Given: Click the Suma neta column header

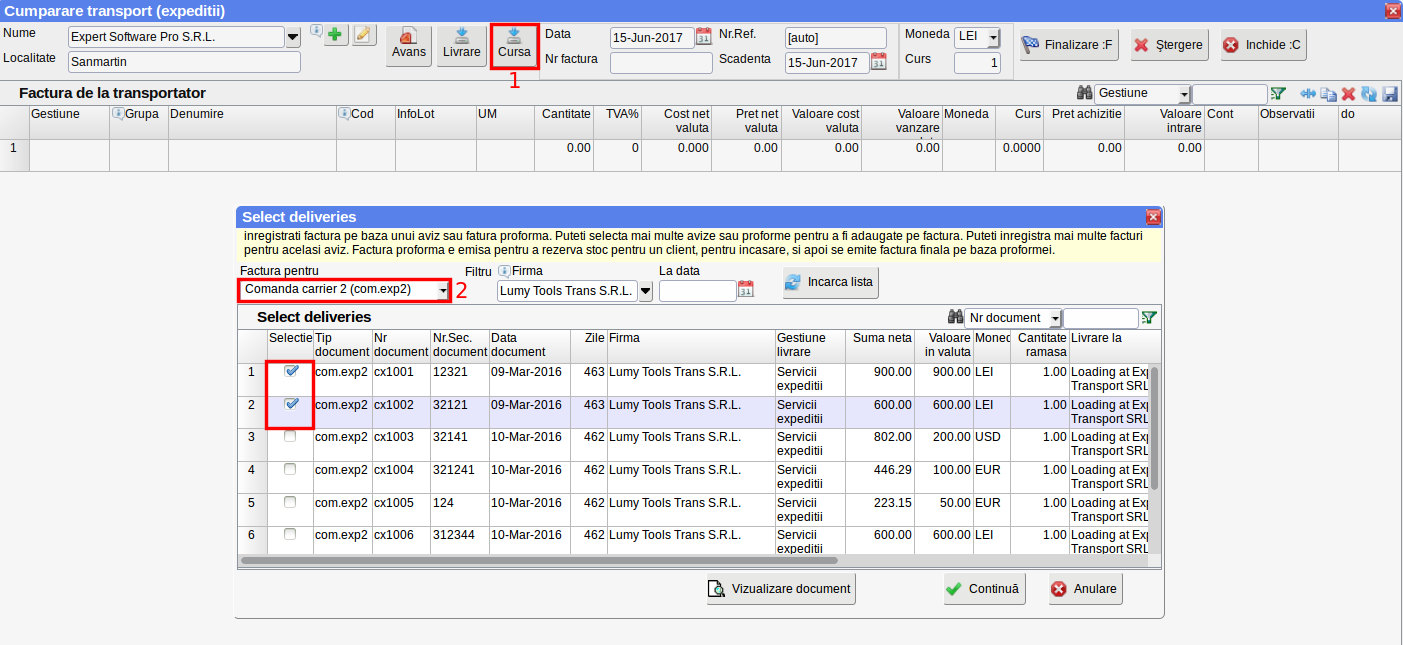Looking at the screenshot, I should point(880,345).
